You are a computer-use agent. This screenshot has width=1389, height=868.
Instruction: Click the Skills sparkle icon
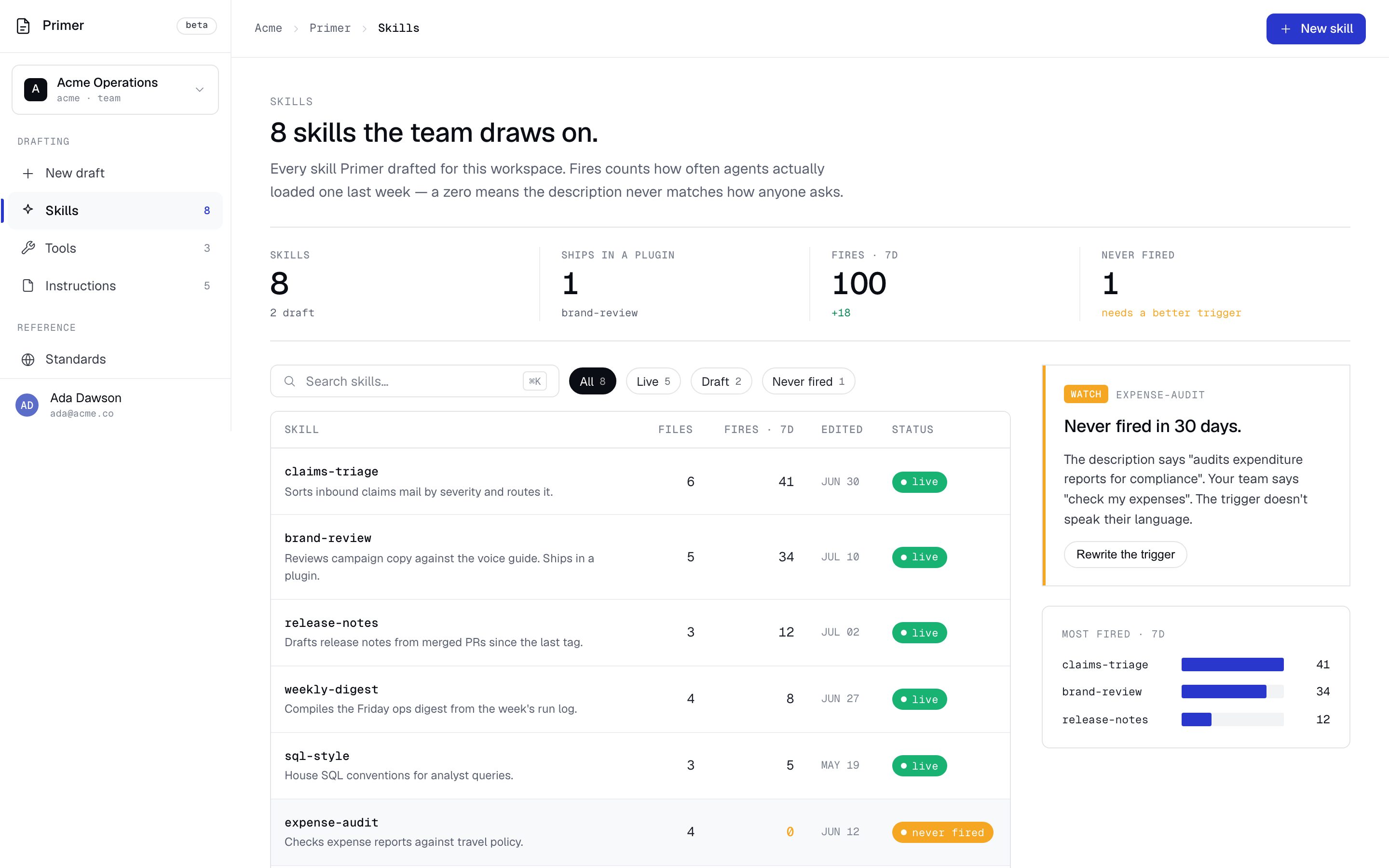27,210
